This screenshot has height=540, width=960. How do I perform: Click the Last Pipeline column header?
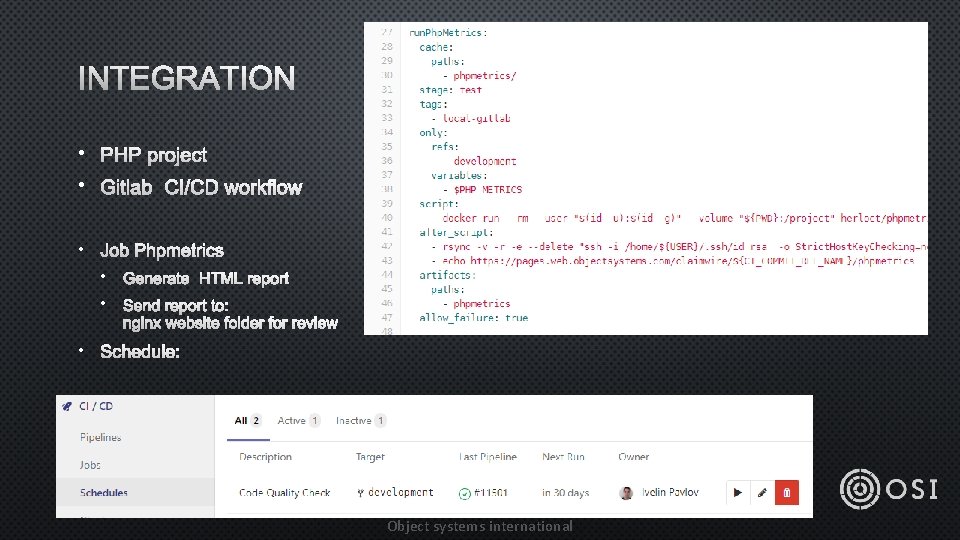click(x=487, y=457)
